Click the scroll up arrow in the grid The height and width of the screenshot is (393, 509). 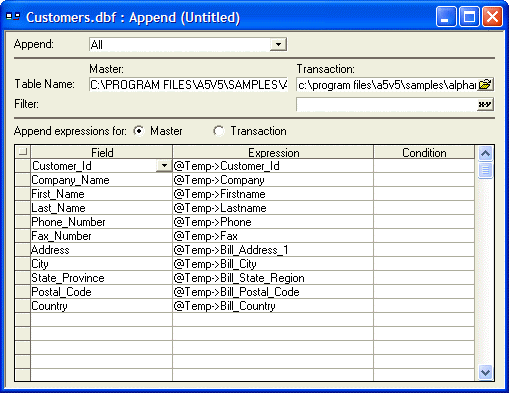[485, 153]
